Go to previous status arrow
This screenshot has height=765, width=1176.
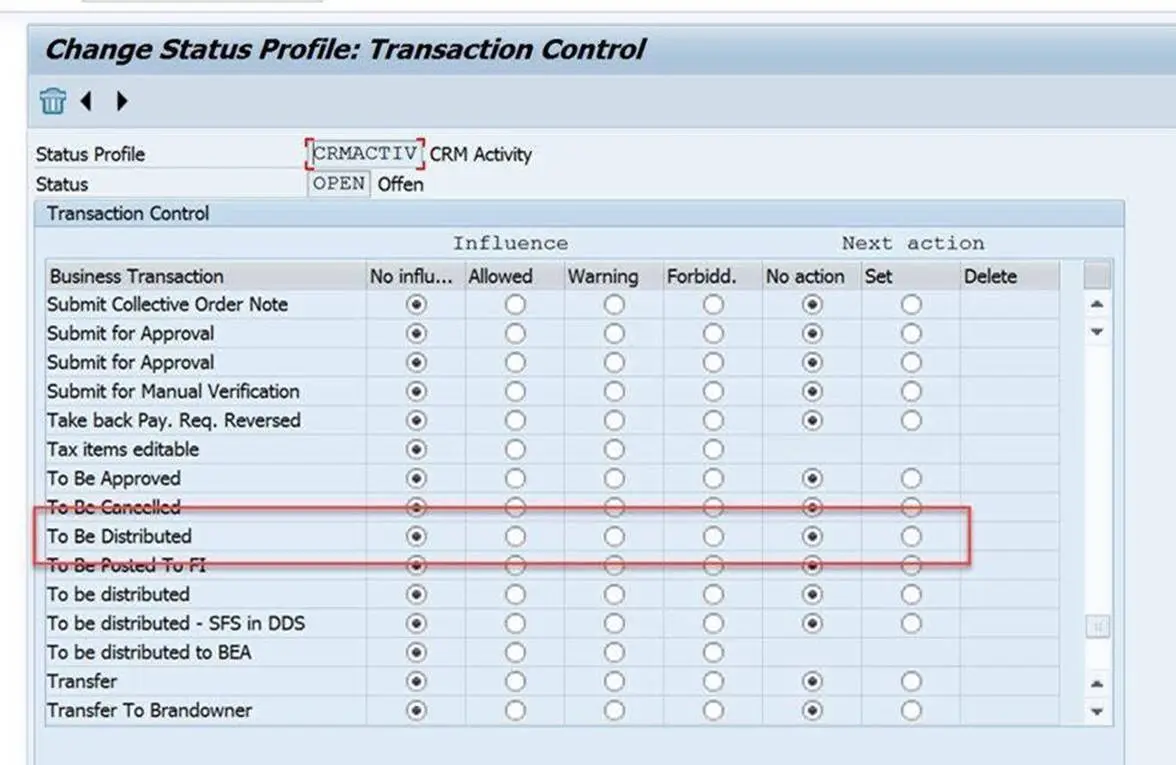point(87,100)
